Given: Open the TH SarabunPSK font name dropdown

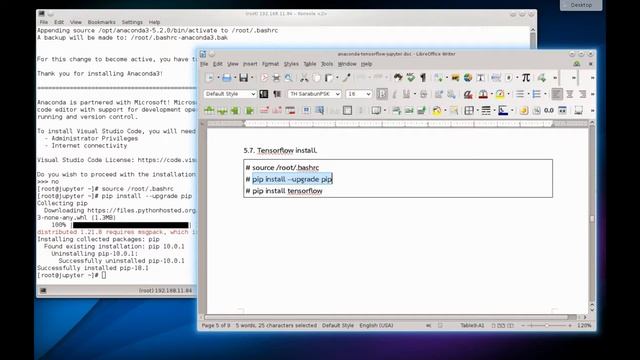Looking at the screenshot, I should point(338,94).
